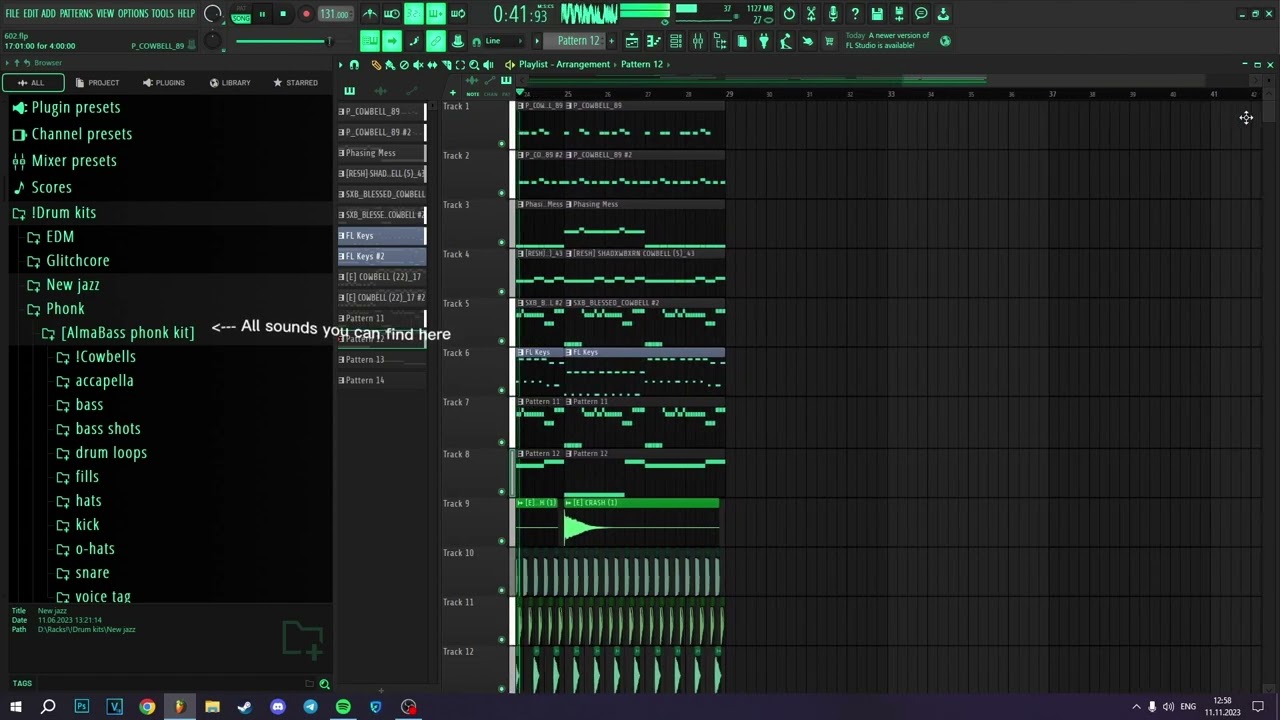Select the PLUGINS browser tab
Screen dimensions: 1280x720
click(x=163, y=83)
